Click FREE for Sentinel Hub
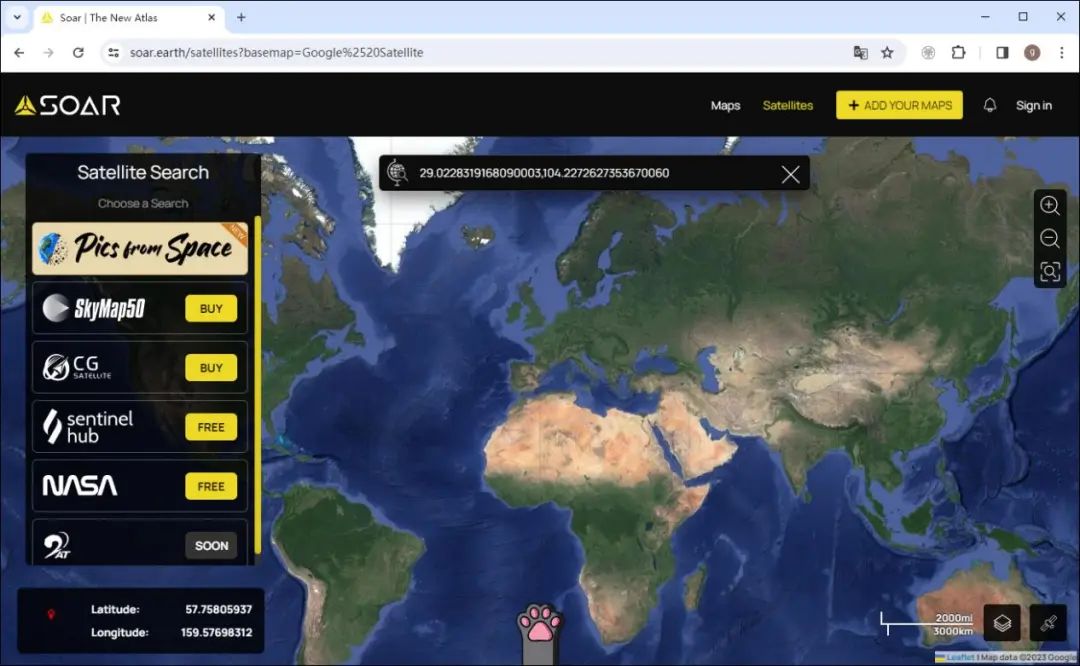The height and width of the screenshot is (666, 1080). [x=211, y=427]
